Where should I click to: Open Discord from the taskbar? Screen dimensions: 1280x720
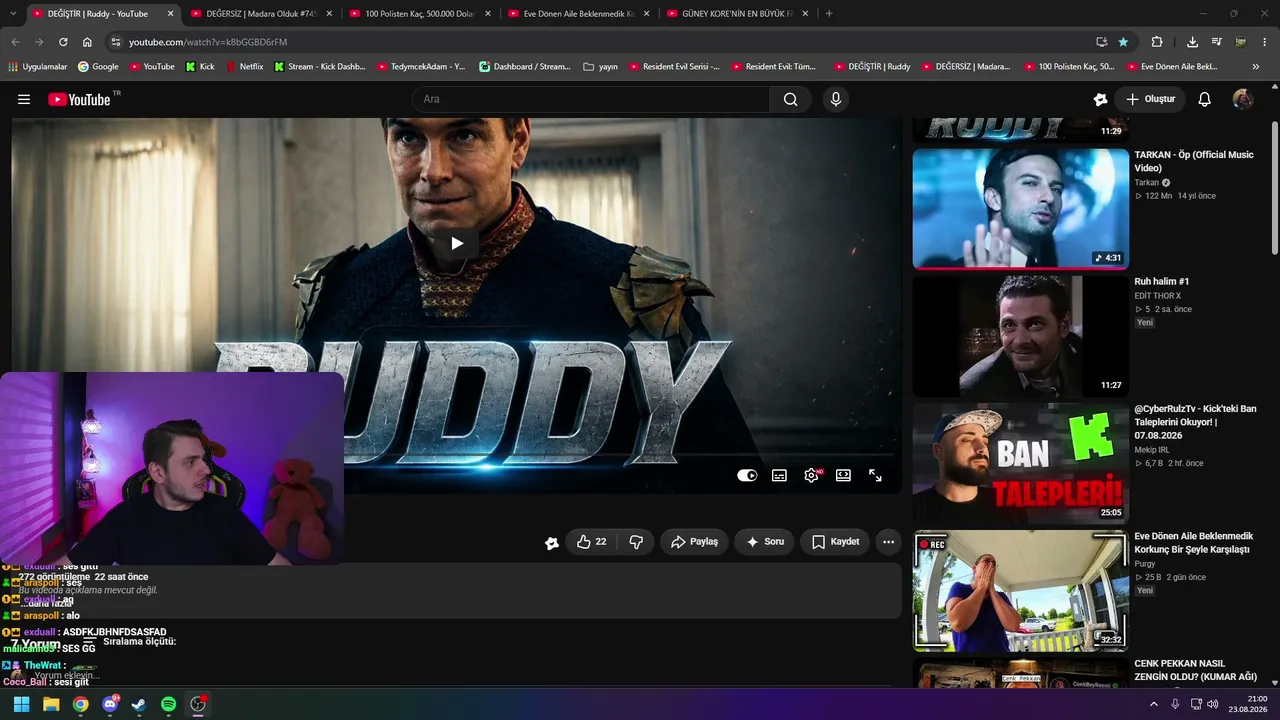click(x=110, y=704)
